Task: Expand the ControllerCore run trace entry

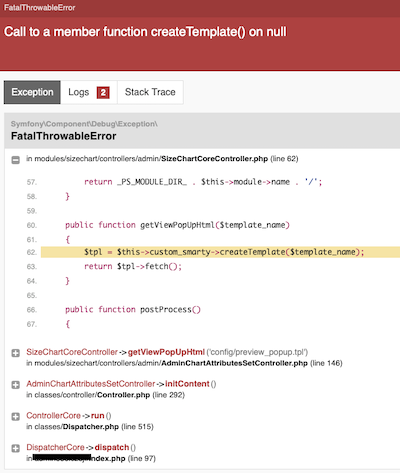Action: 15,417
